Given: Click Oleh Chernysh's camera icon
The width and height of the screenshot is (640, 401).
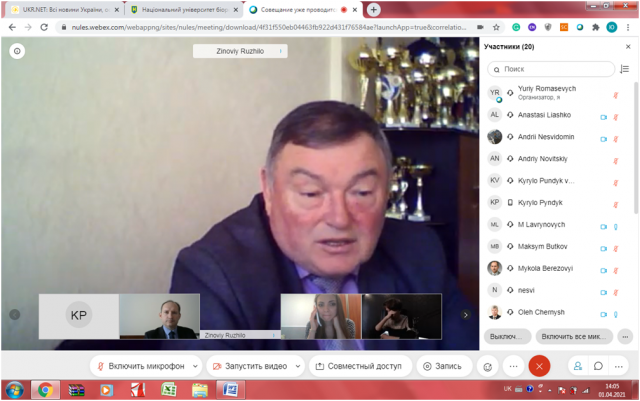Looking at the screenshot, I should [603, 314].
